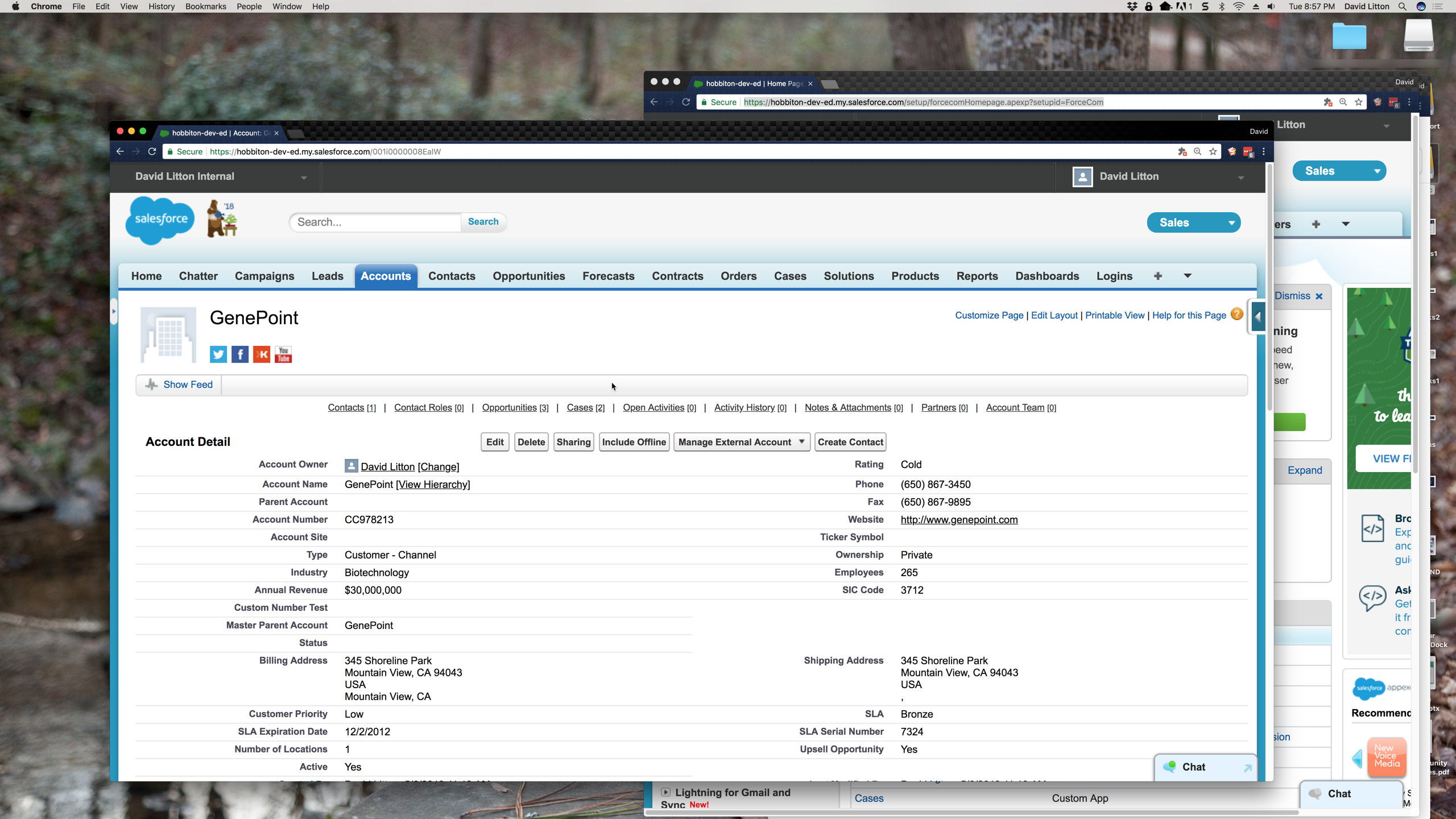Click the page's vertical scrollbar
1456x819 pixels.
tap(1269, 284)
